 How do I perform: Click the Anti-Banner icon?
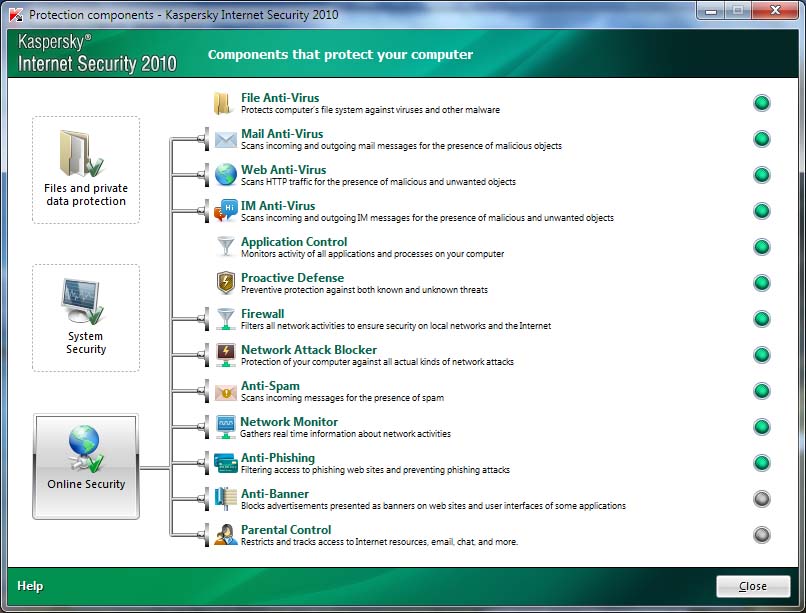(225, 498)
